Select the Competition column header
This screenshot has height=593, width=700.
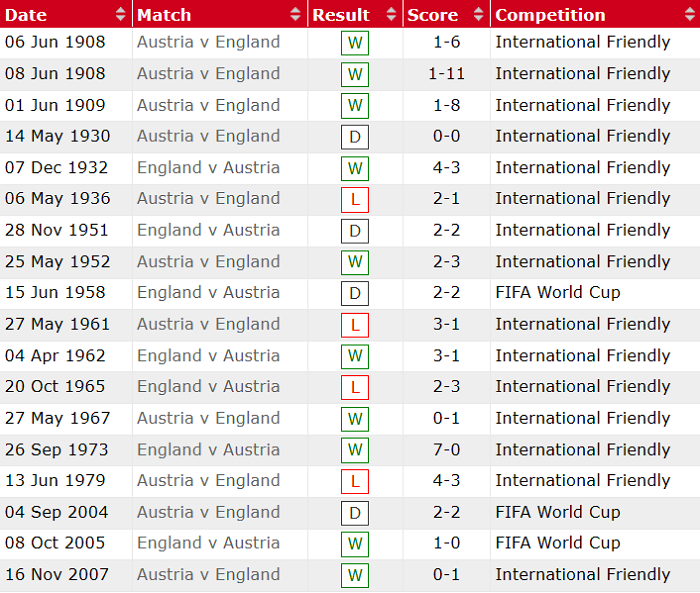(550, 15)
